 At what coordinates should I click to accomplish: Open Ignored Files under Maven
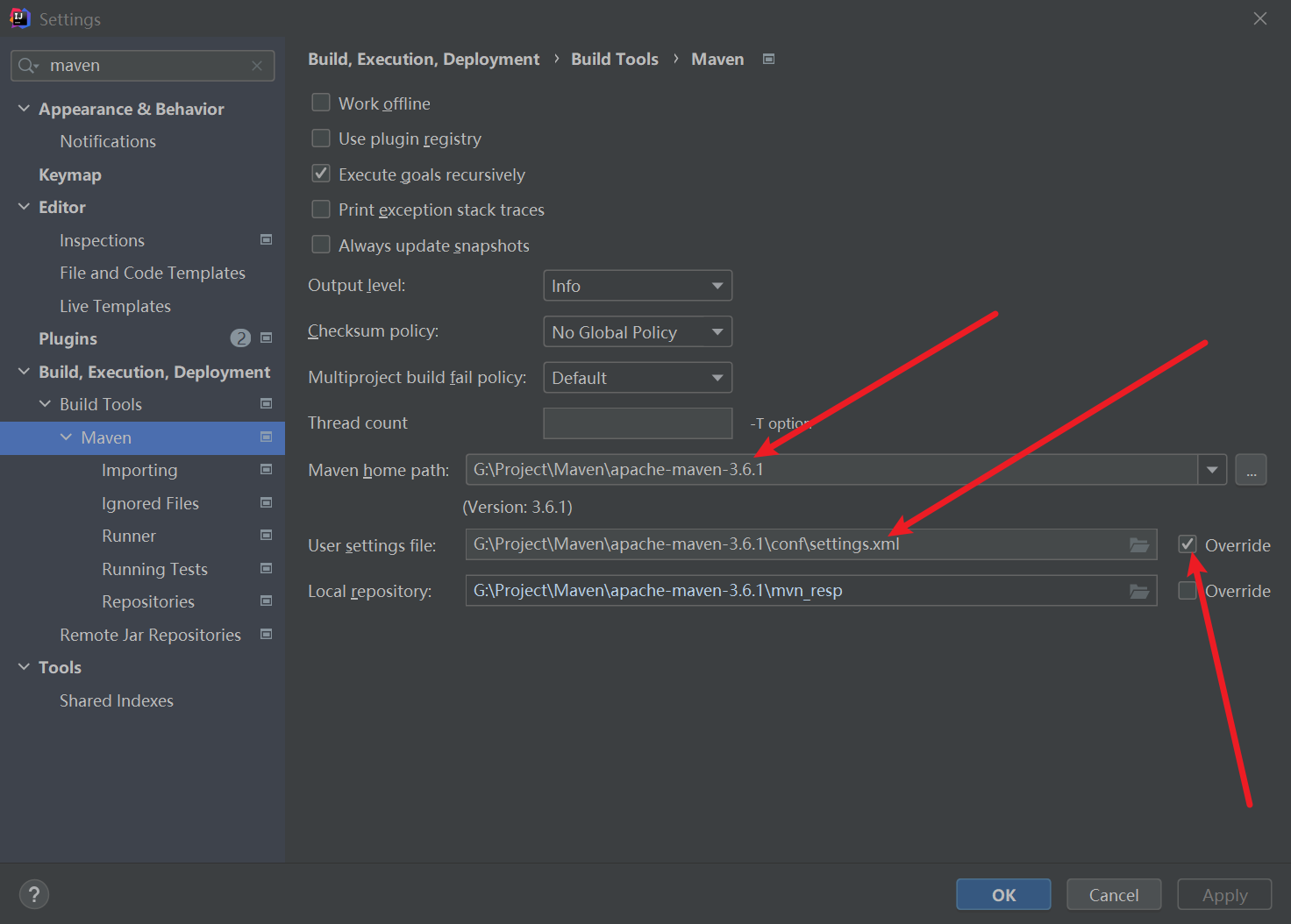click(150, 503)
